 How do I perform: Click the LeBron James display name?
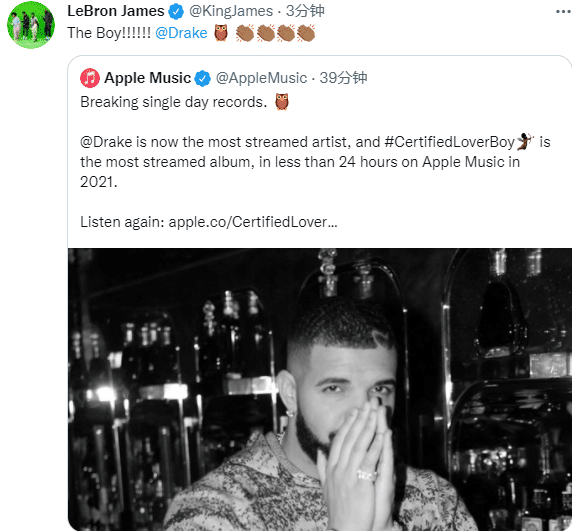pyautogui.click(x=116, y=11)
